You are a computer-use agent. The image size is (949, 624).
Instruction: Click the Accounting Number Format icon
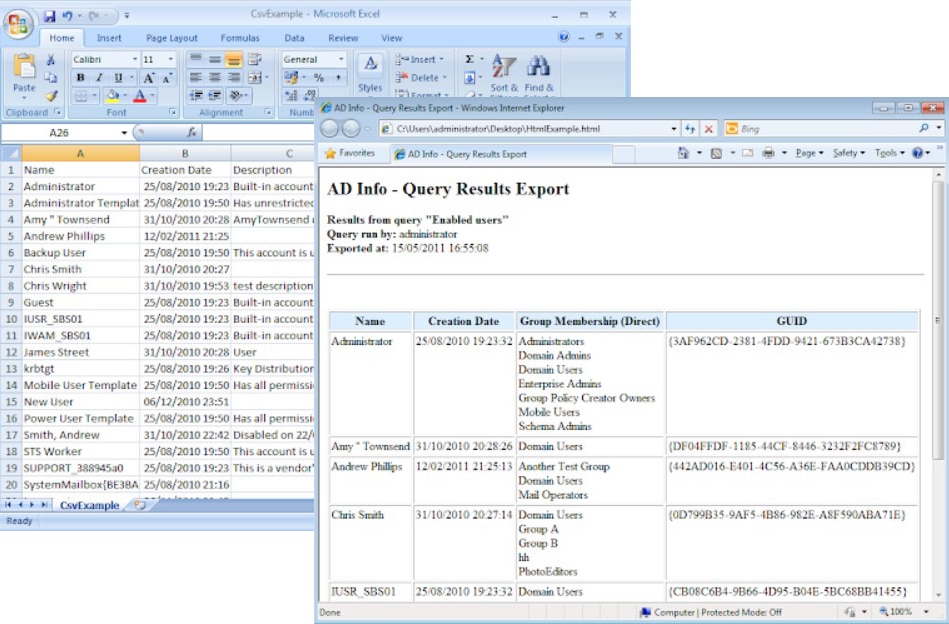pos(291,77)
